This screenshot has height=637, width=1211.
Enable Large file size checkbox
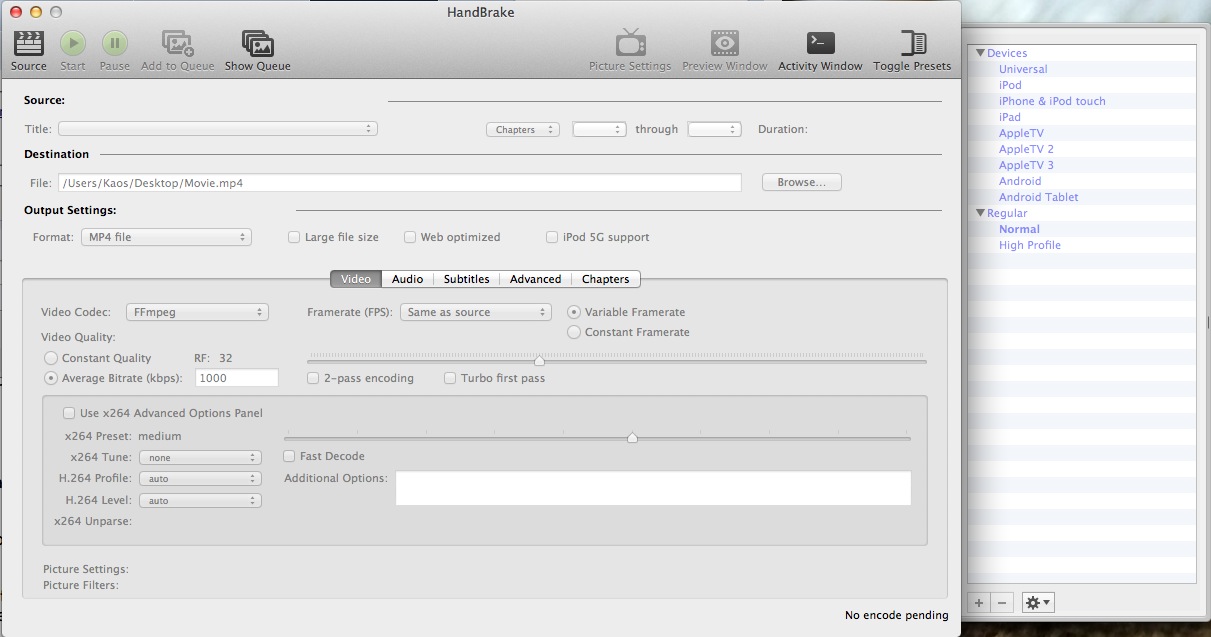[294, 237]
